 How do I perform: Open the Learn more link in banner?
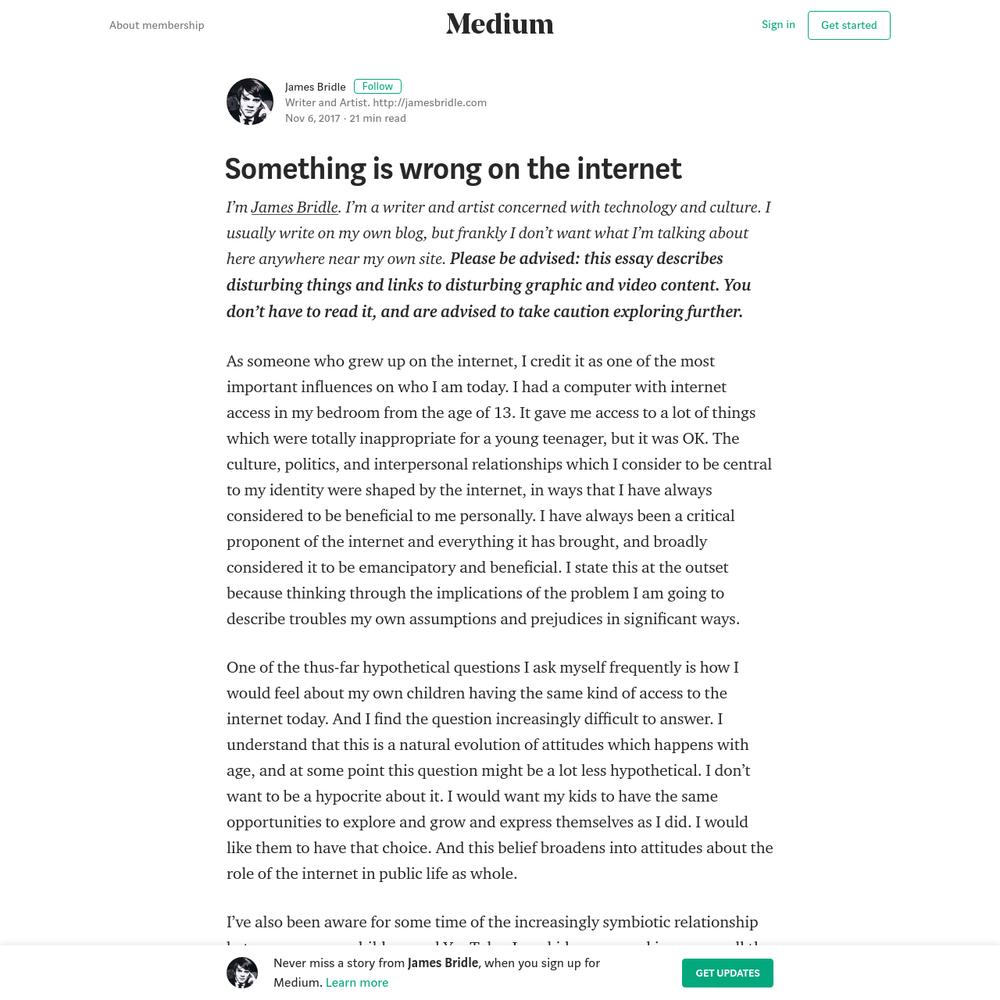[x=357, y=982]
